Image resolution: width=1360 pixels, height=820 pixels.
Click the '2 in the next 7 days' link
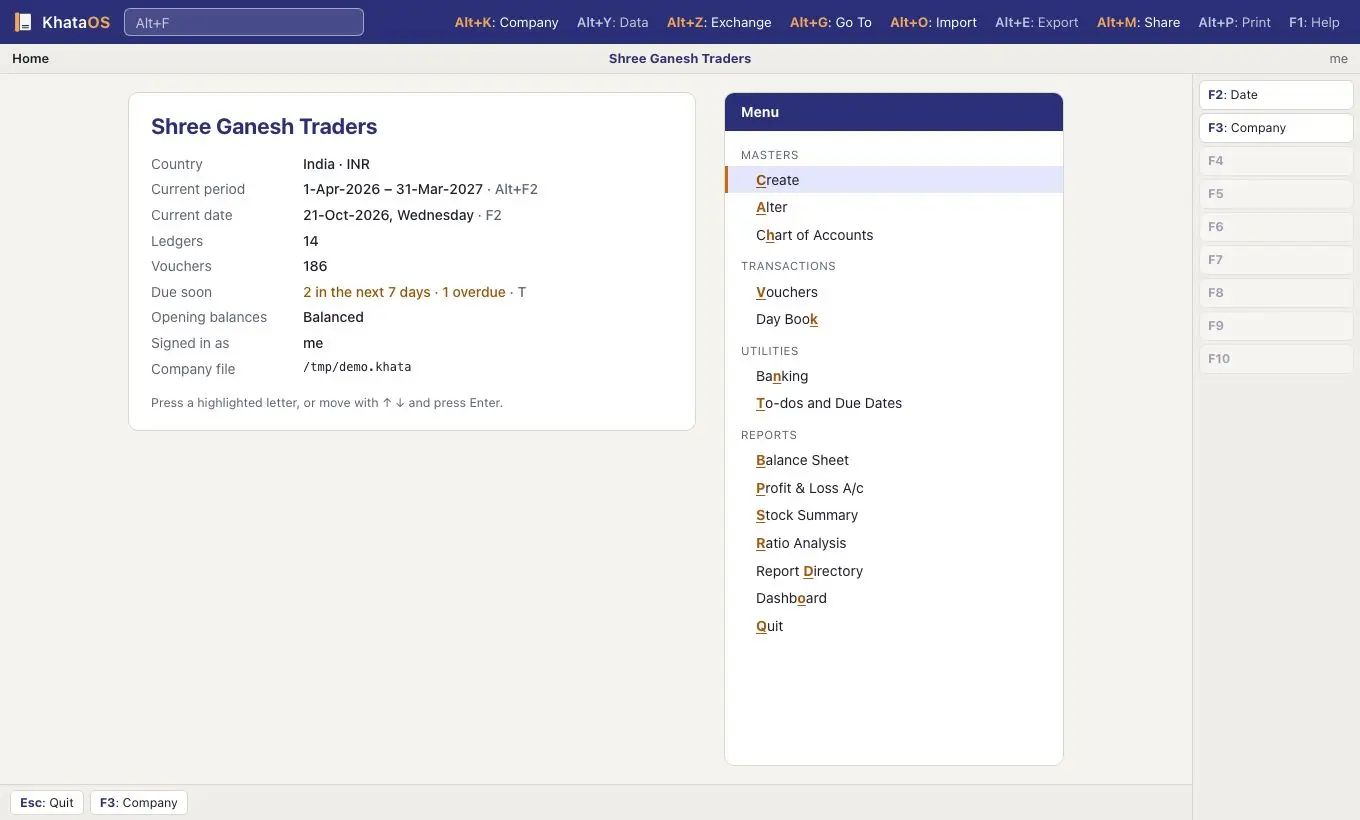click(x=367, y=292)
